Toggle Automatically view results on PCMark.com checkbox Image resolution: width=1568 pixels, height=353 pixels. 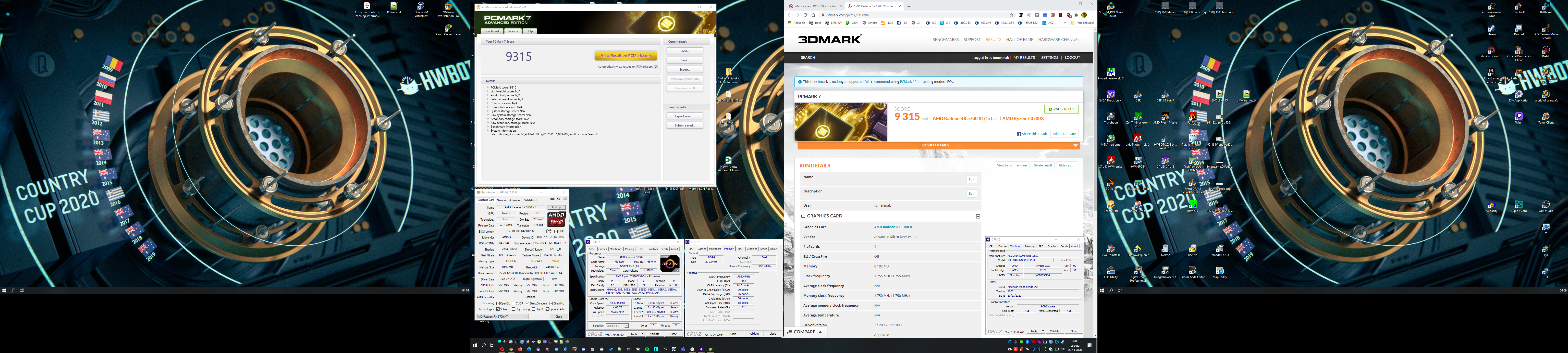pos(656,66)
